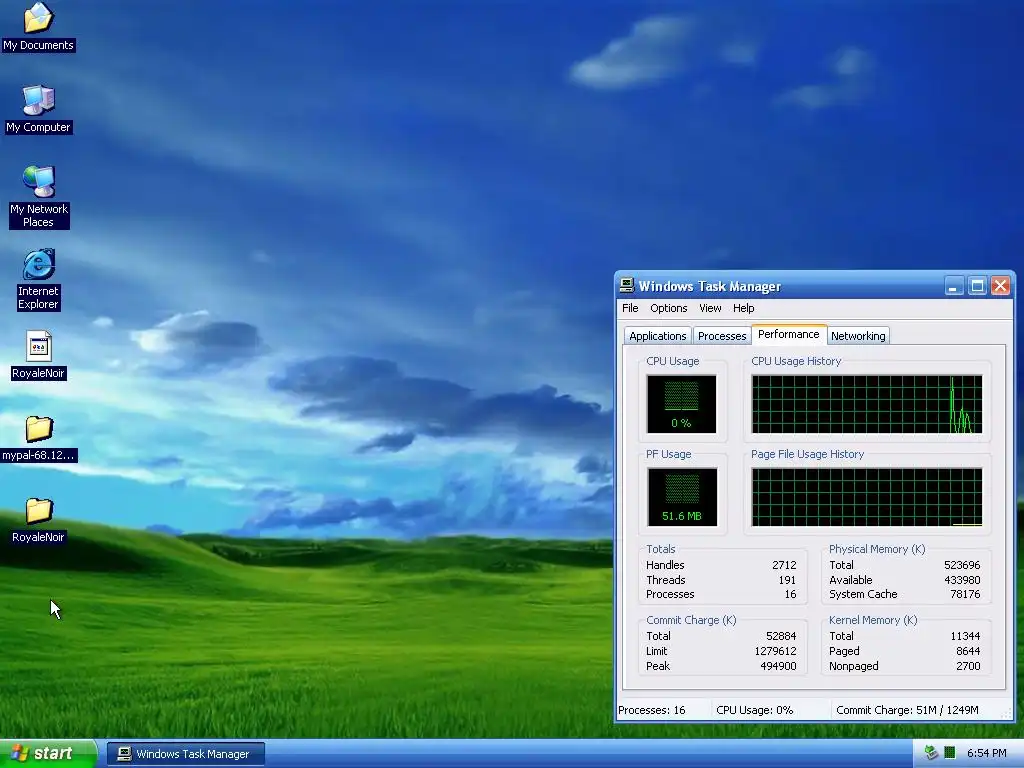Click the CPU Usage History graph
The height and width of the screenshot is (768, 1024).
click(867, 404)
